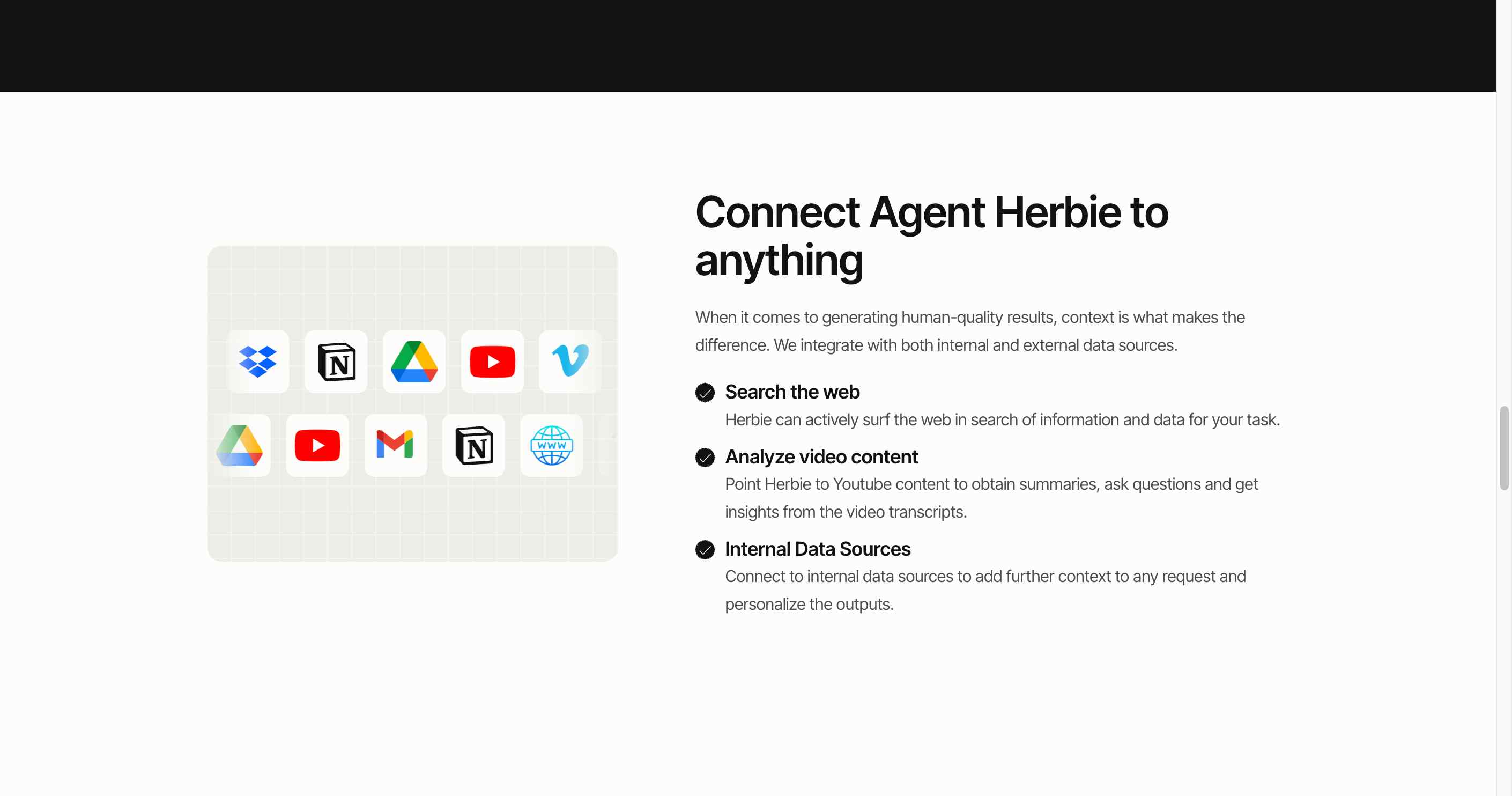Click the Dropbox icon in the top row
This screenshot has height=796, width=1512.
[x=258, y=361]
